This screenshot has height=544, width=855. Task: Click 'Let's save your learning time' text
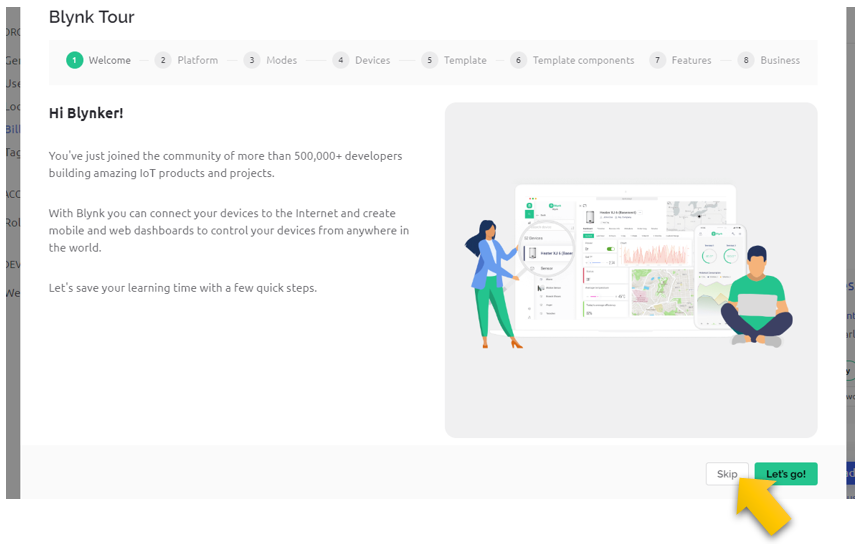(x=183, y=288)
